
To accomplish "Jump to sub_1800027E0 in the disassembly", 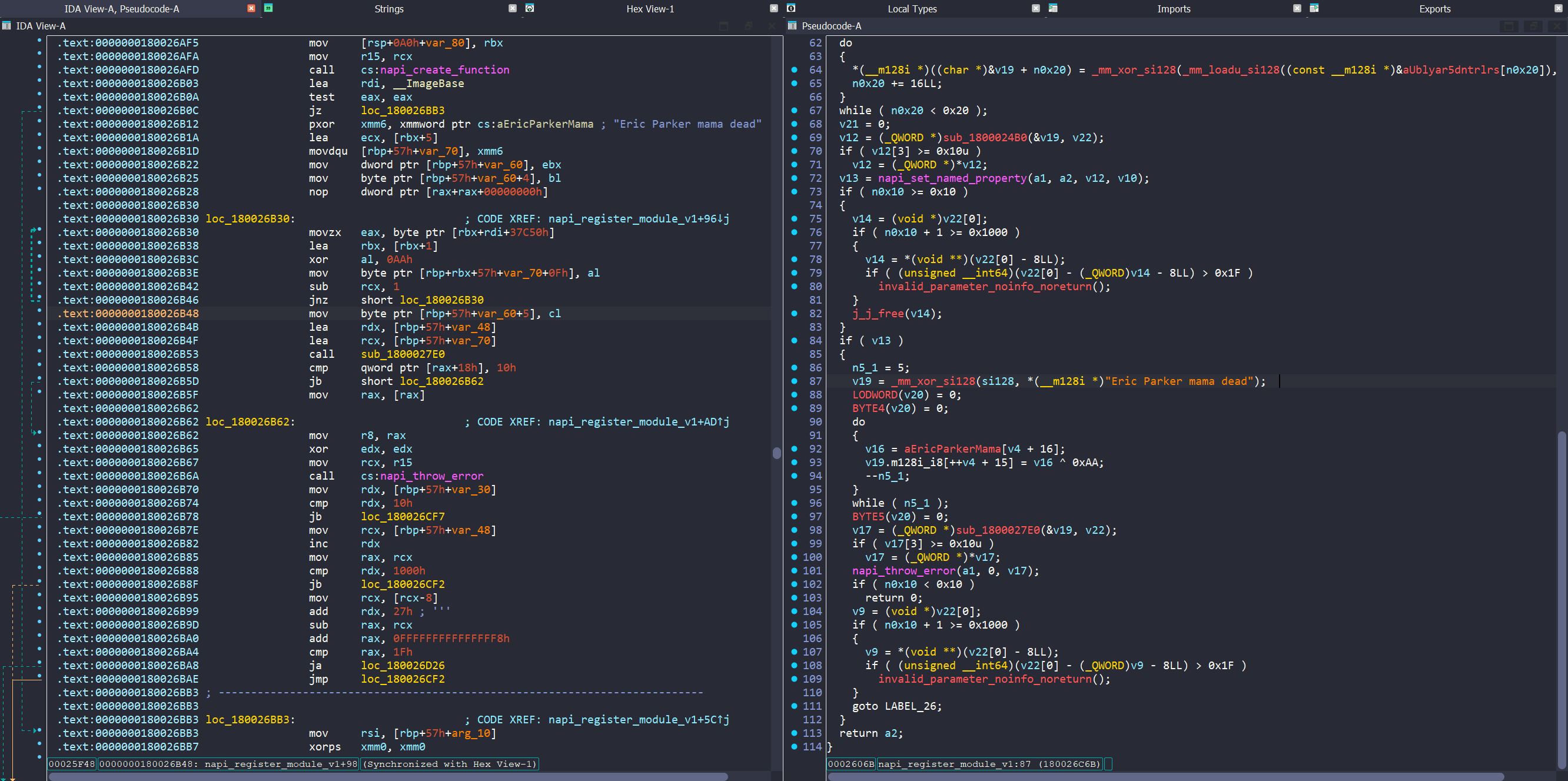I will pos(403,354).
